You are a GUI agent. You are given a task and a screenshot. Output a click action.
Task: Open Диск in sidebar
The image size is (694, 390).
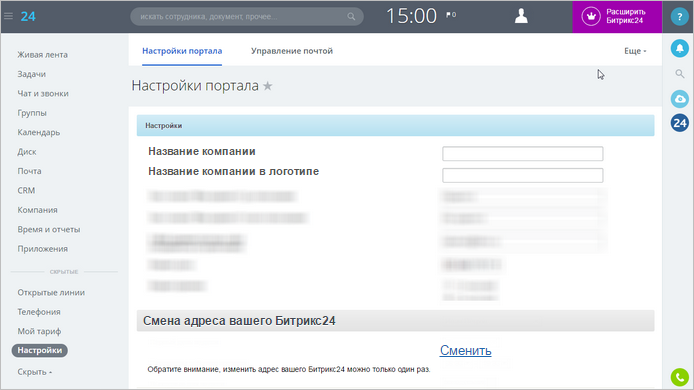pyautogui.click(x=27, y=152)
